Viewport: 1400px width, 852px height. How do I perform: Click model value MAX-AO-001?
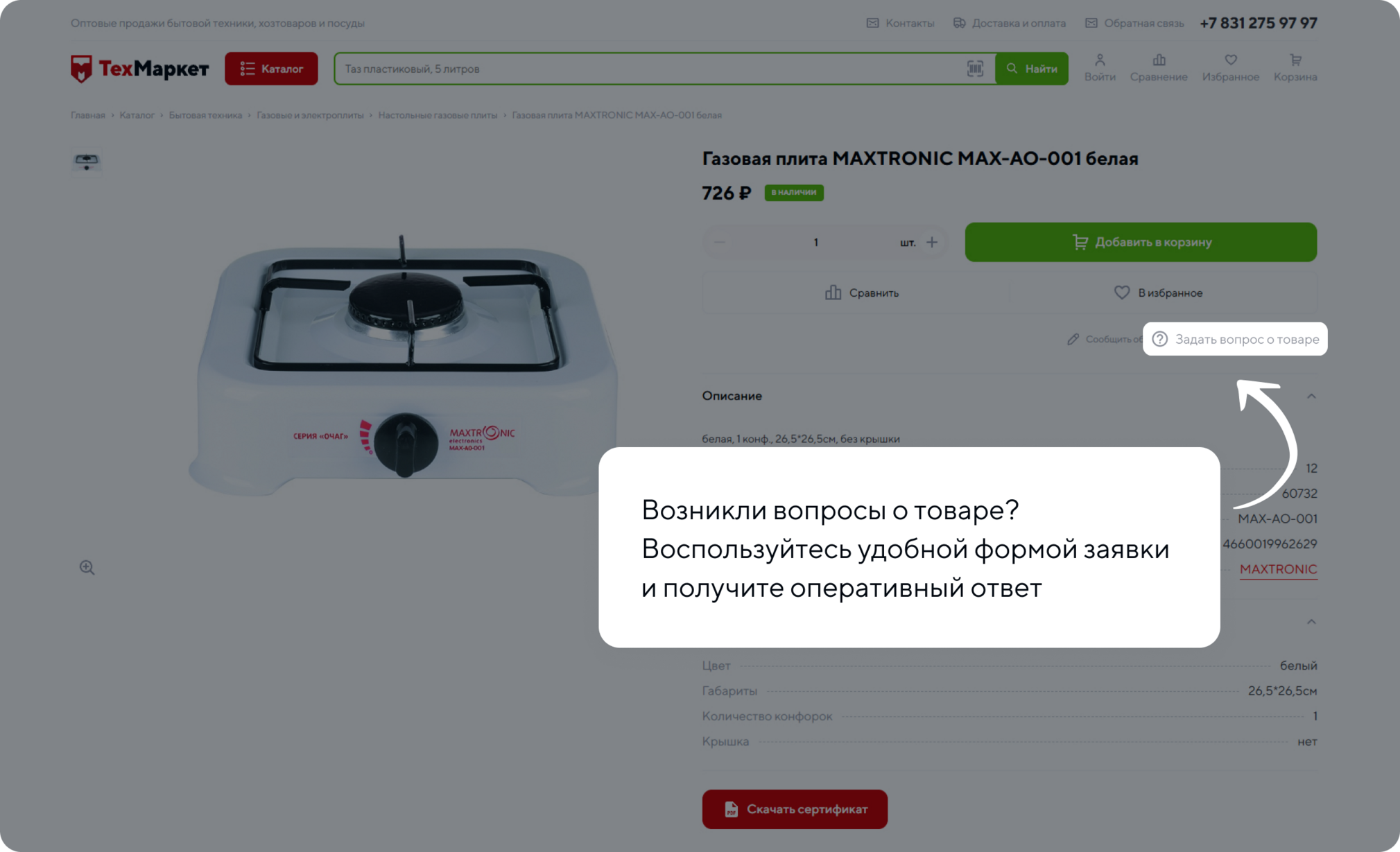coord(1277,519)
